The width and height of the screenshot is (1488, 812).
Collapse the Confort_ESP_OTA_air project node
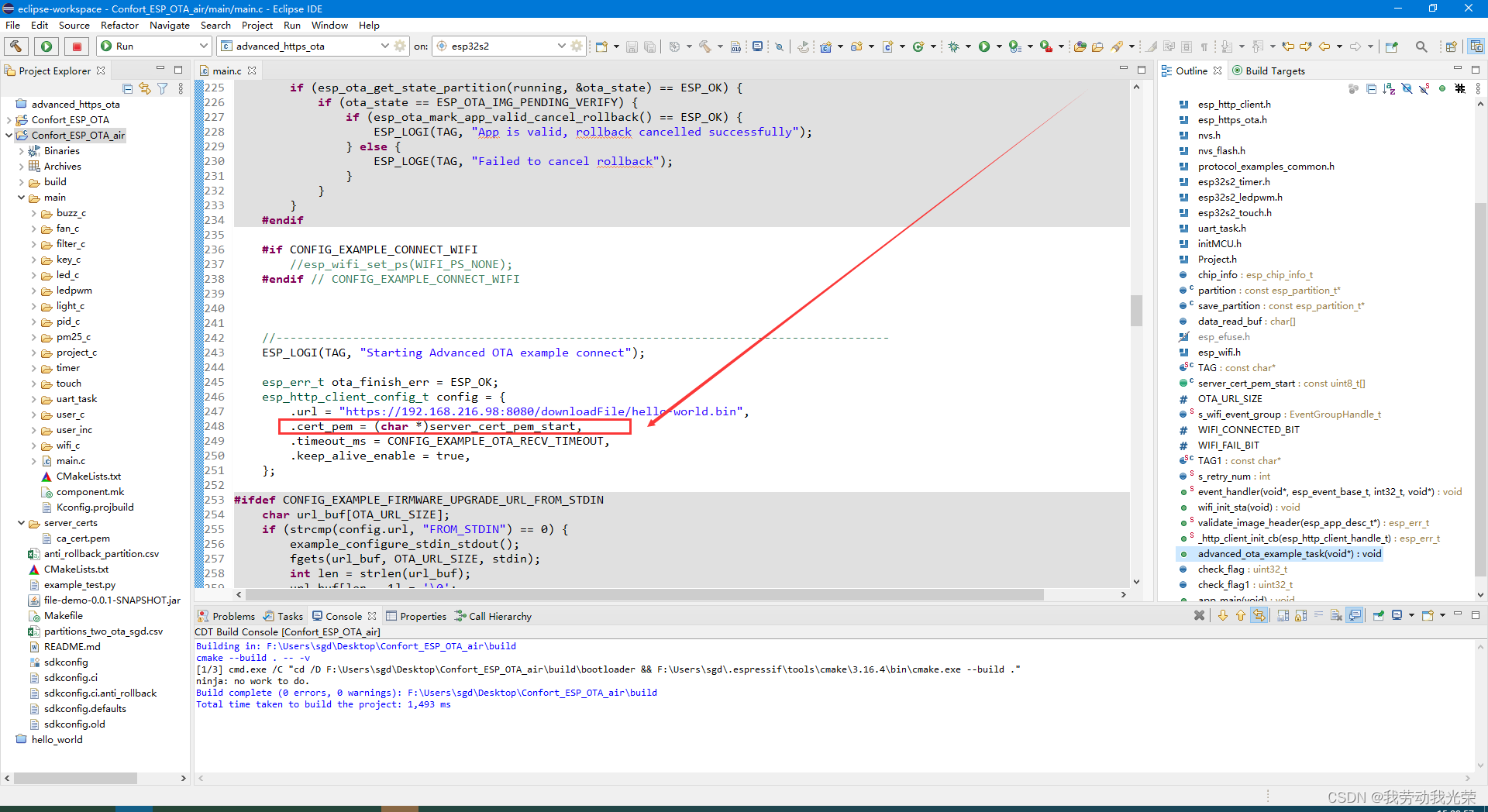pyautogui.click(x=9, y=135)
